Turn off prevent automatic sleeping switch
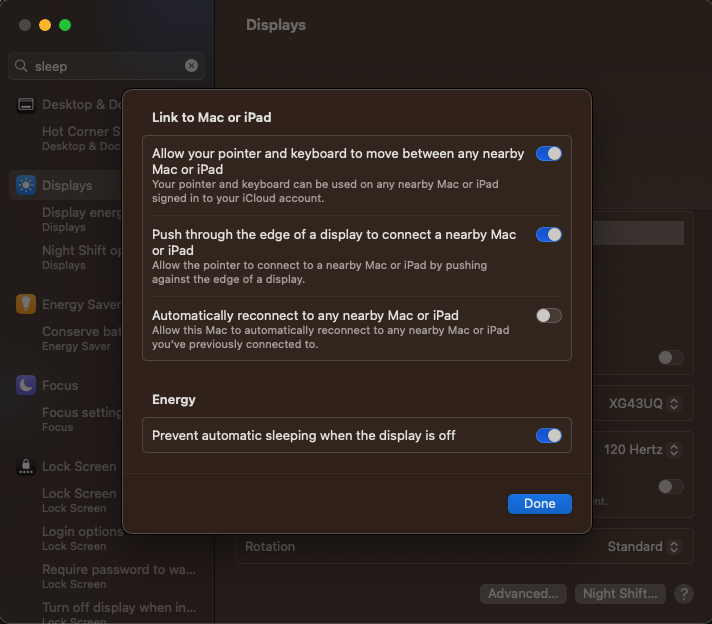Image resolution: width=712 pixels, height=624 pixels. click(549, 435)
